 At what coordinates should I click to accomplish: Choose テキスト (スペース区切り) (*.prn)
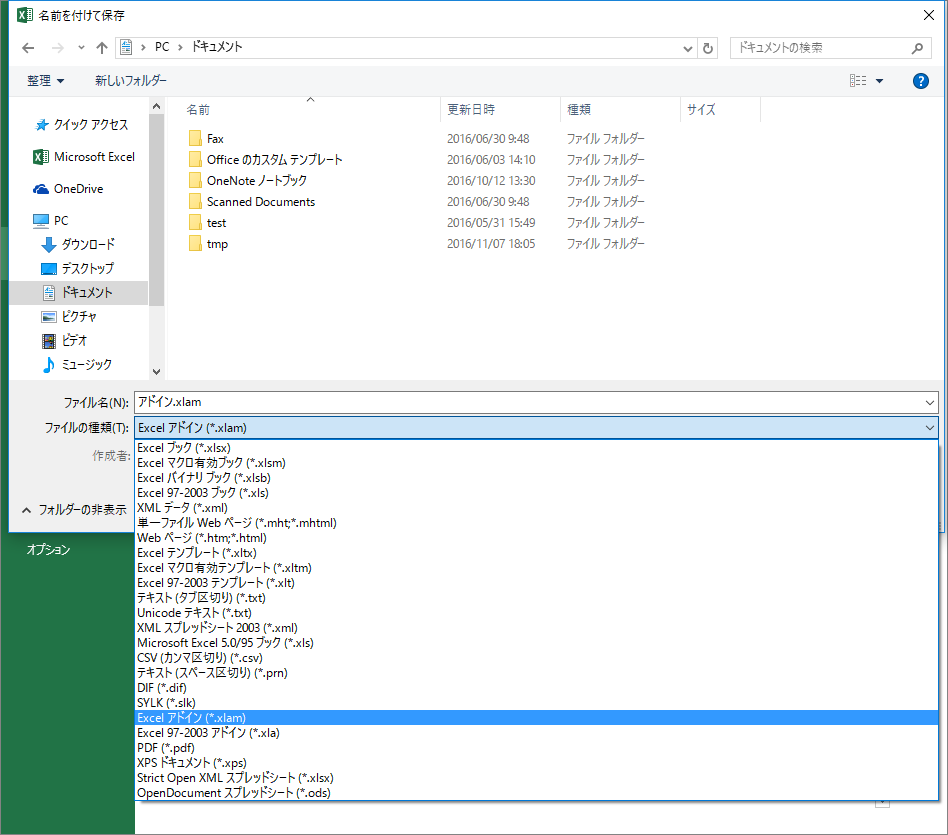click(536, 673)
